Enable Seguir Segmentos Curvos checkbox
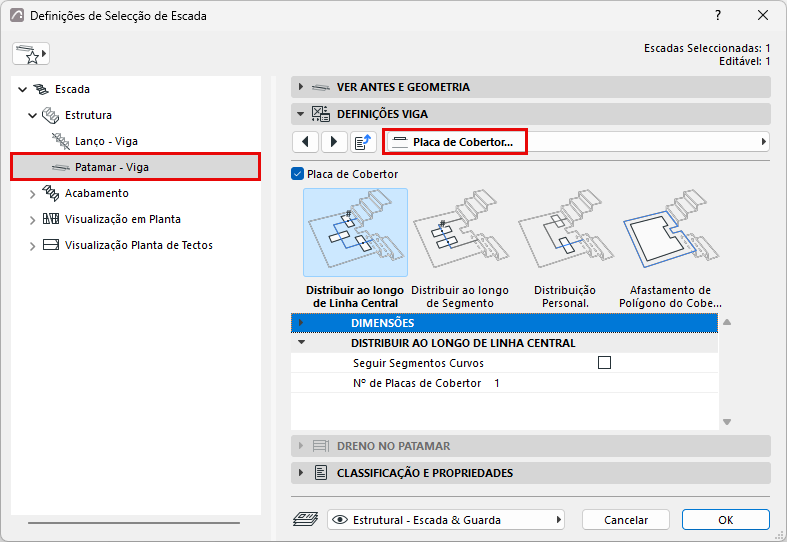The height and width of the screenshot is (542, 787). (x=604, y=362)
